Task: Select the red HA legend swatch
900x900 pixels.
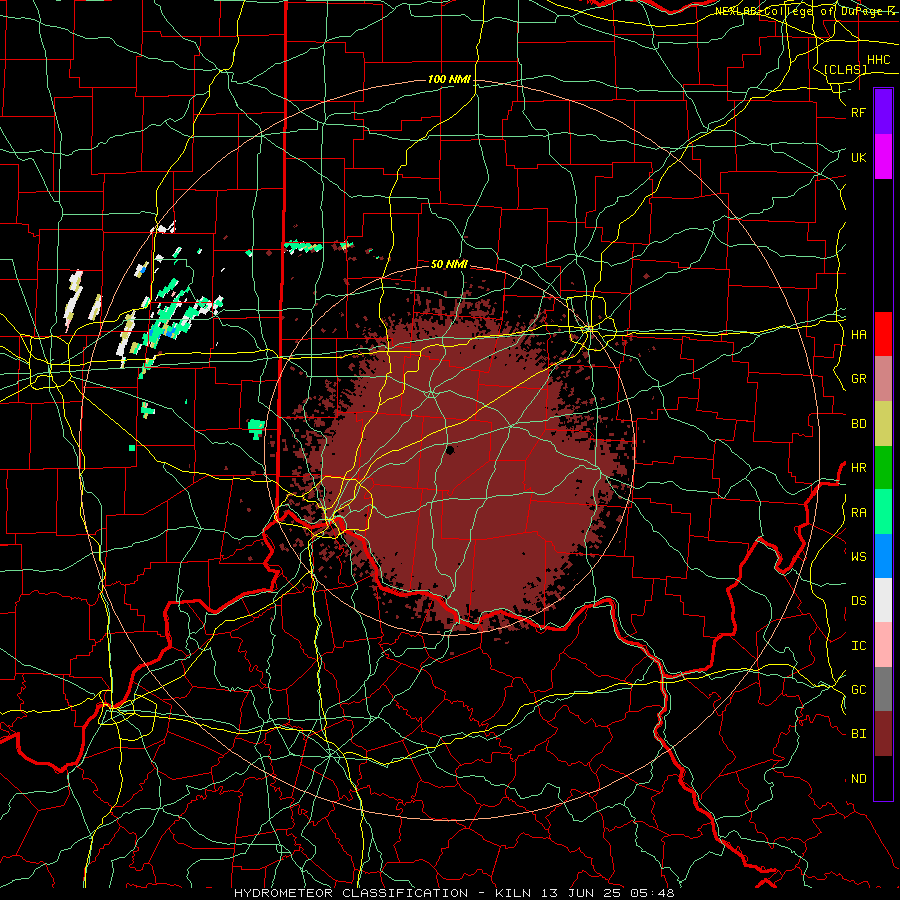Action: [x=883, y=334]
